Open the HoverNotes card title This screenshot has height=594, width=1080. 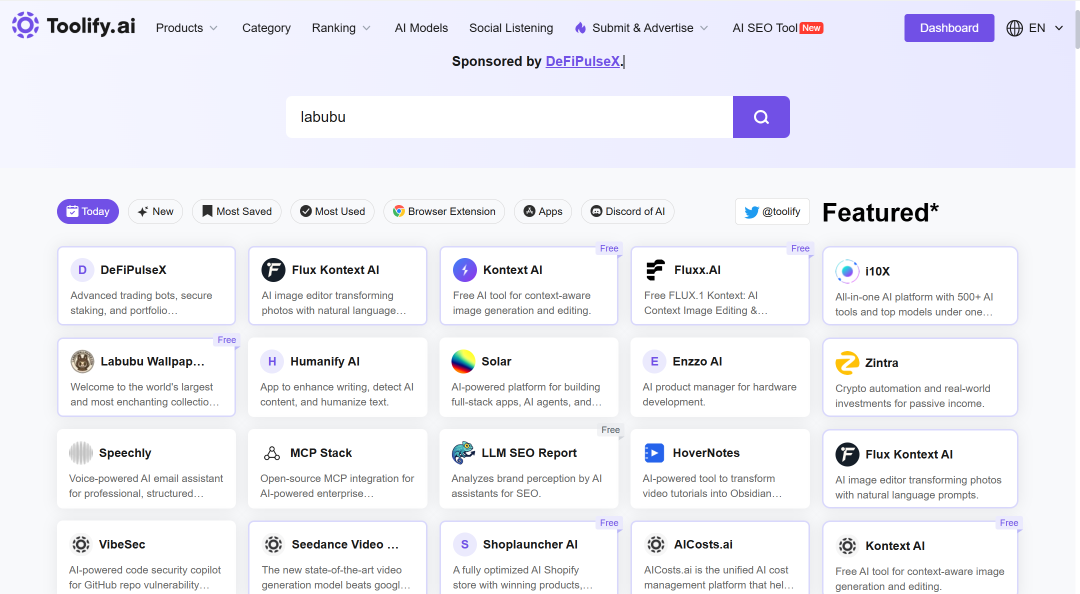[706, 453]
